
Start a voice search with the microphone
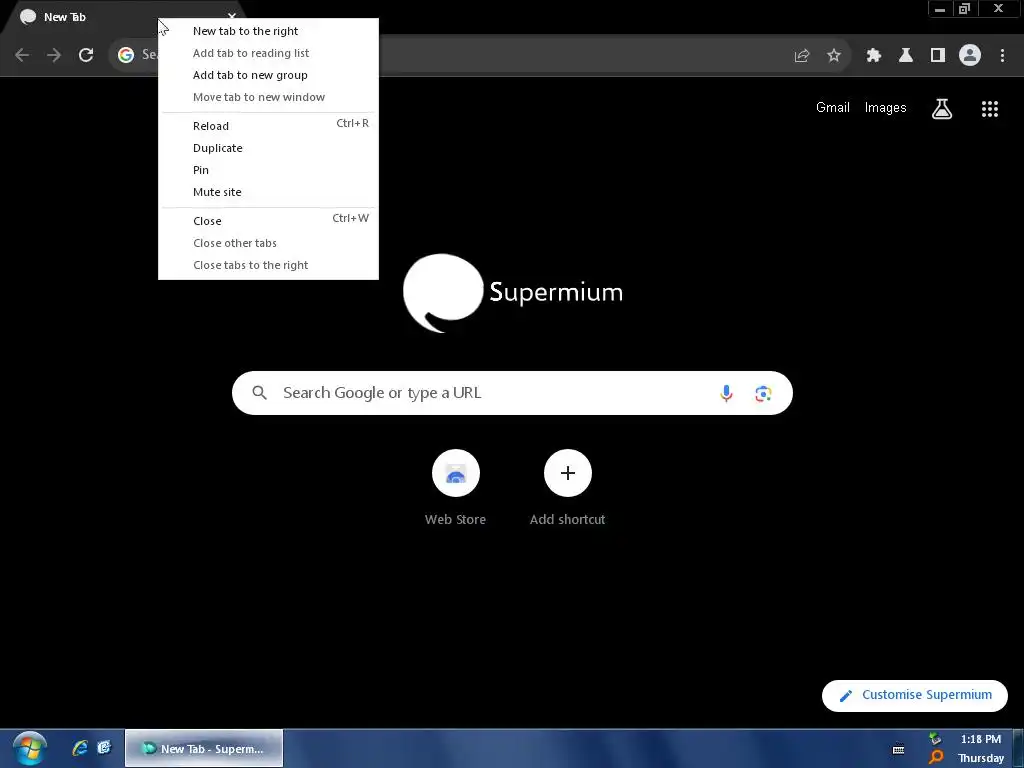pos(726,393)
